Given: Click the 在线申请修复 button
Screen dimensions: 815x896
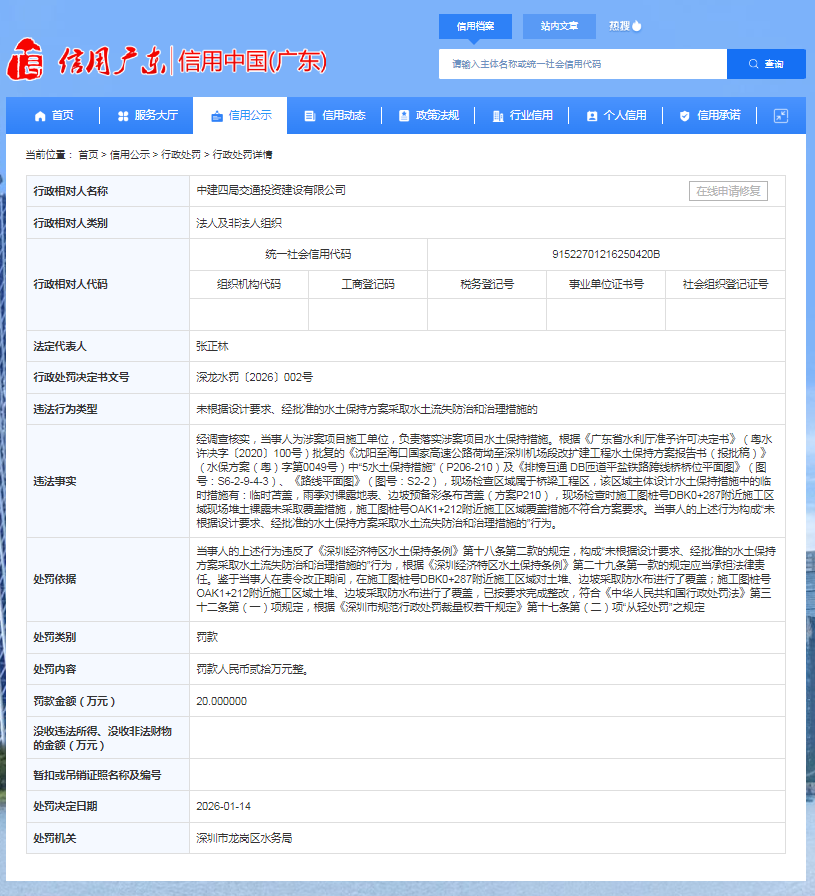Looking at the screenshot, I should [728, 191].
